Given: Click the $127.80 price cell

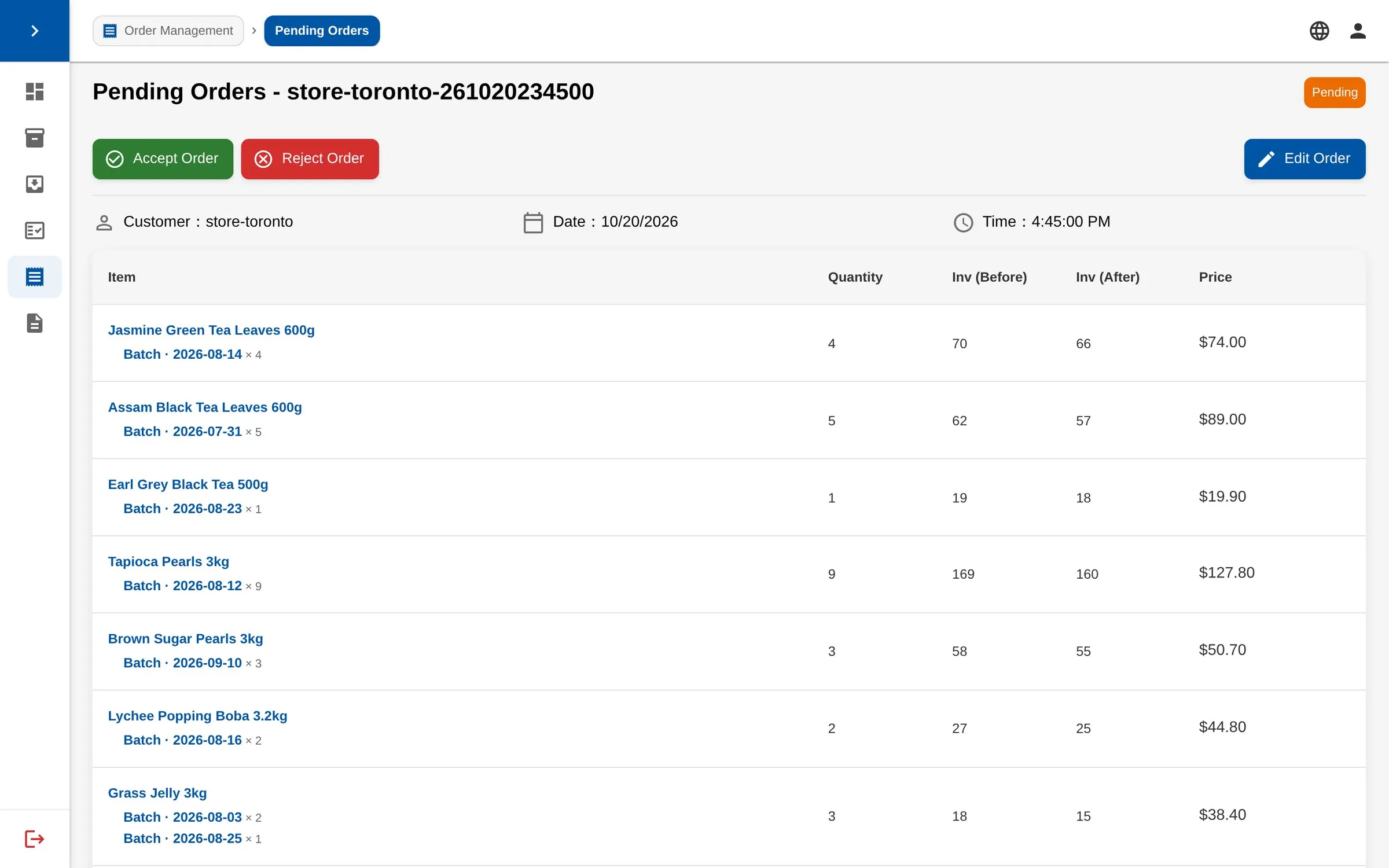Looking at the screenshot, I should click(x=1226, y=573).
